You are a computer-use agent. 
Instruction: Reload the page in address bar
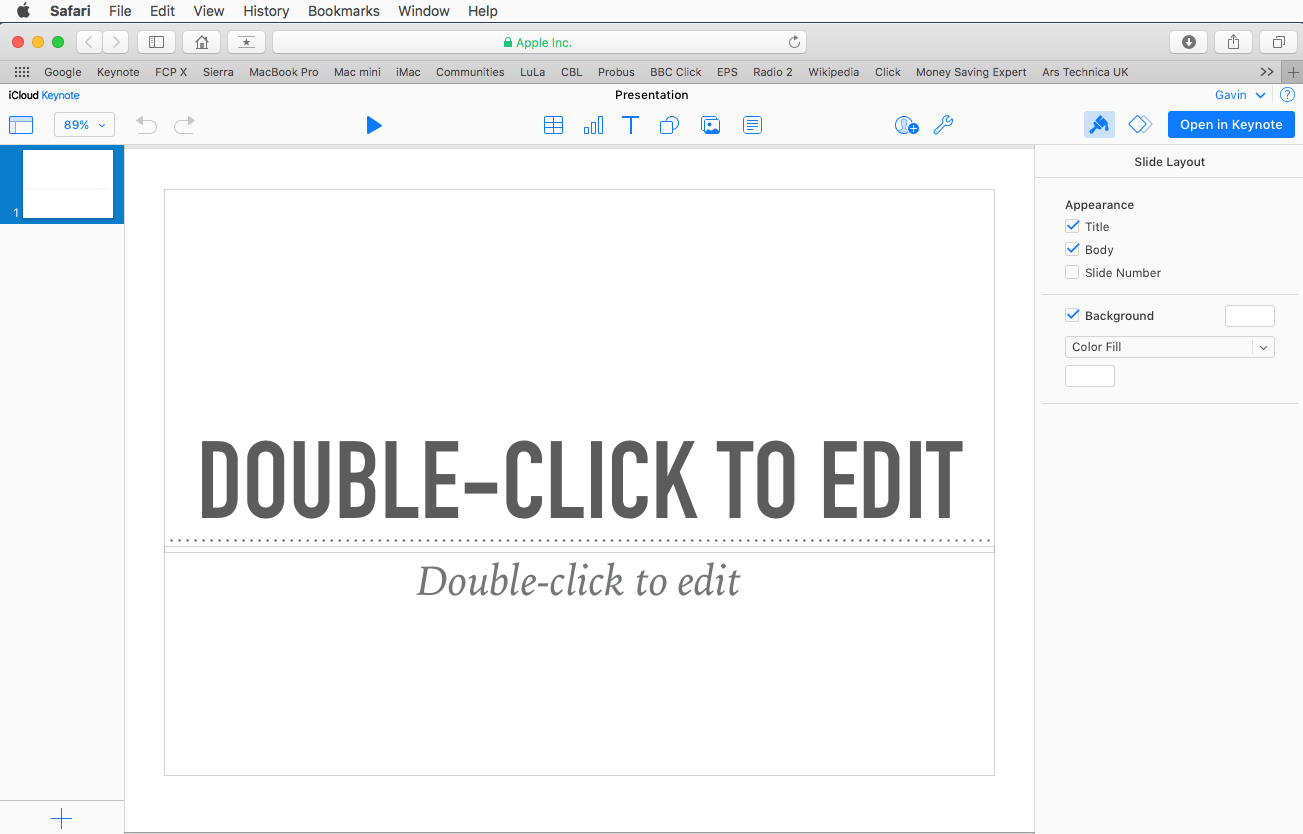click(x=794, y=42)
